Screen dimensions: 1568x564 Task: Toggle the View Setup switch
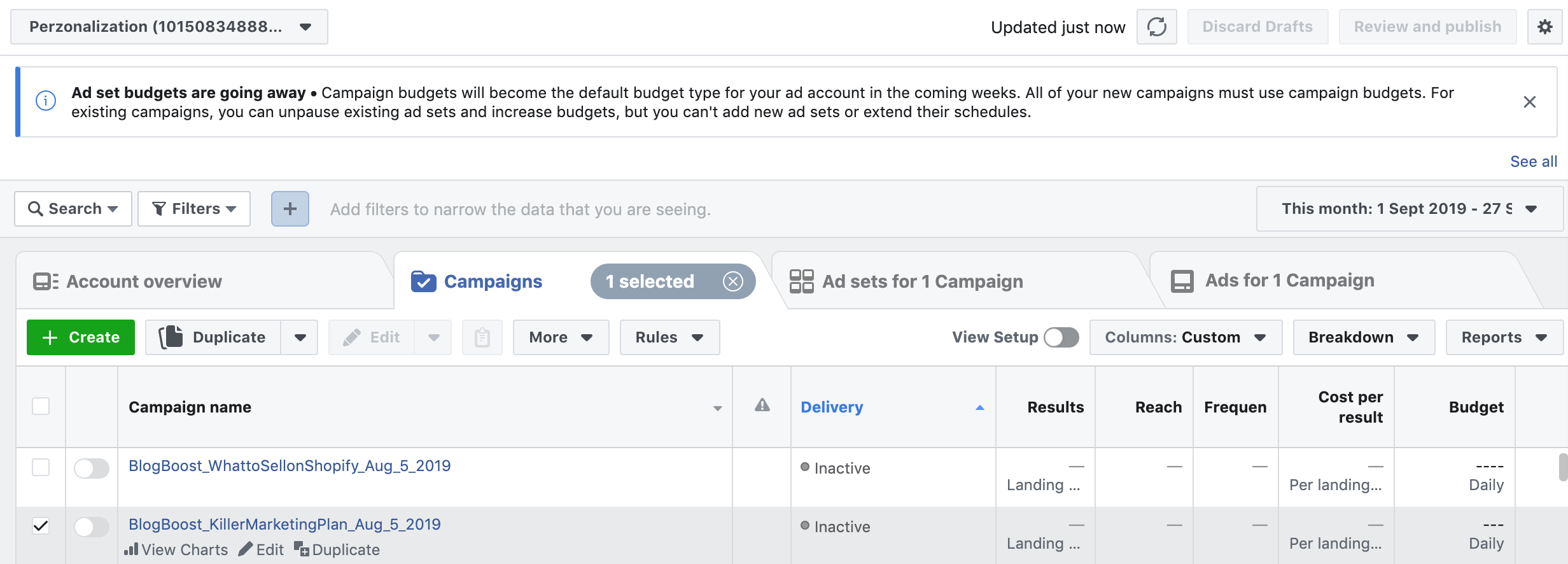pyautogui.click(x=1061, y=337)
